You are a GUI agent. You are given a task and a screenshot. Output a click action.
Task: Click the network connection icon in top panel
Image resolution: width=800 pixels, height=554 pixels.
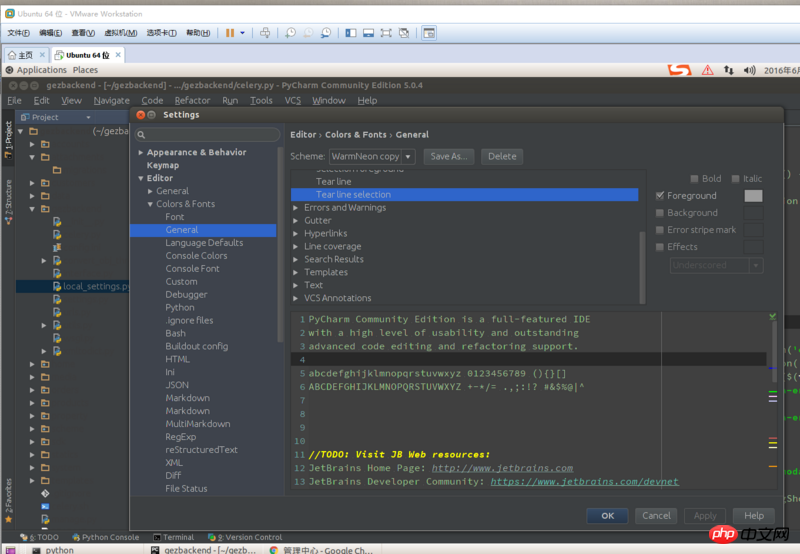click(729, 70)
